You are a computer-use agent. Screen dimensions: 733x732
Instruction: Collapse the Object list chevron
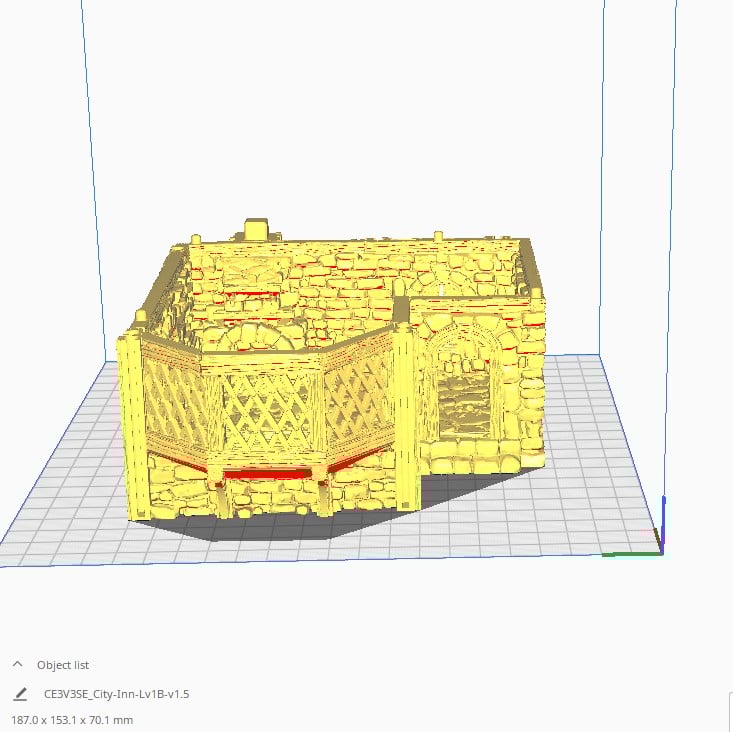point(18,664)
